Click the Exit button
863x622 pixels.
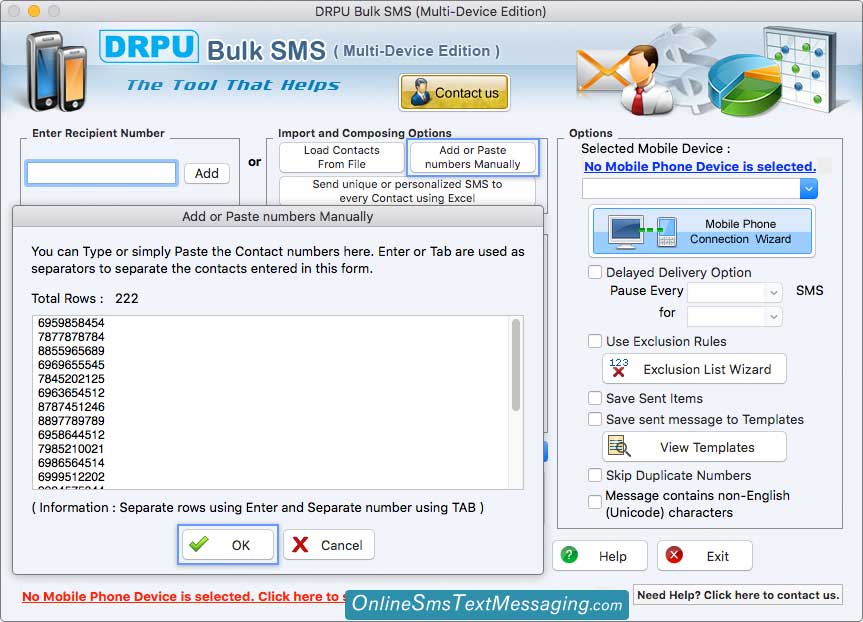[x=705, y=556]
